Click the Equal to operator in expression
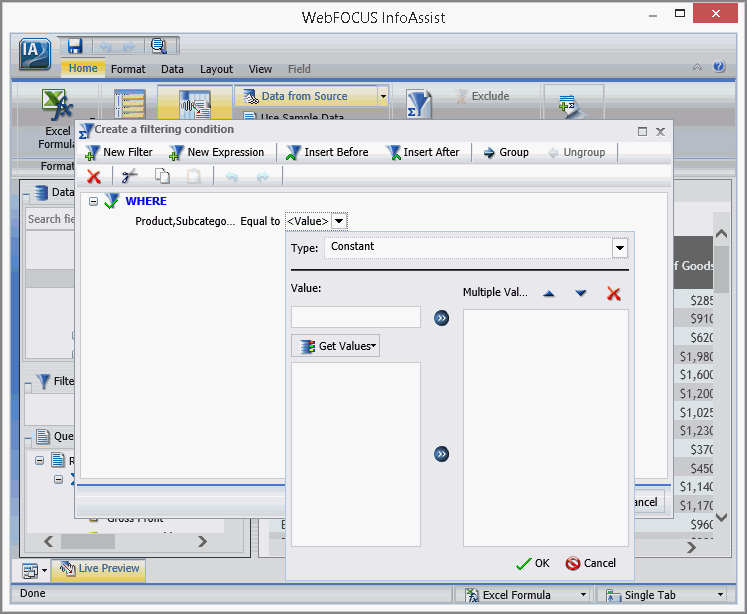The height and width of the screenshot is (614, 747). [x=260, y=221]
